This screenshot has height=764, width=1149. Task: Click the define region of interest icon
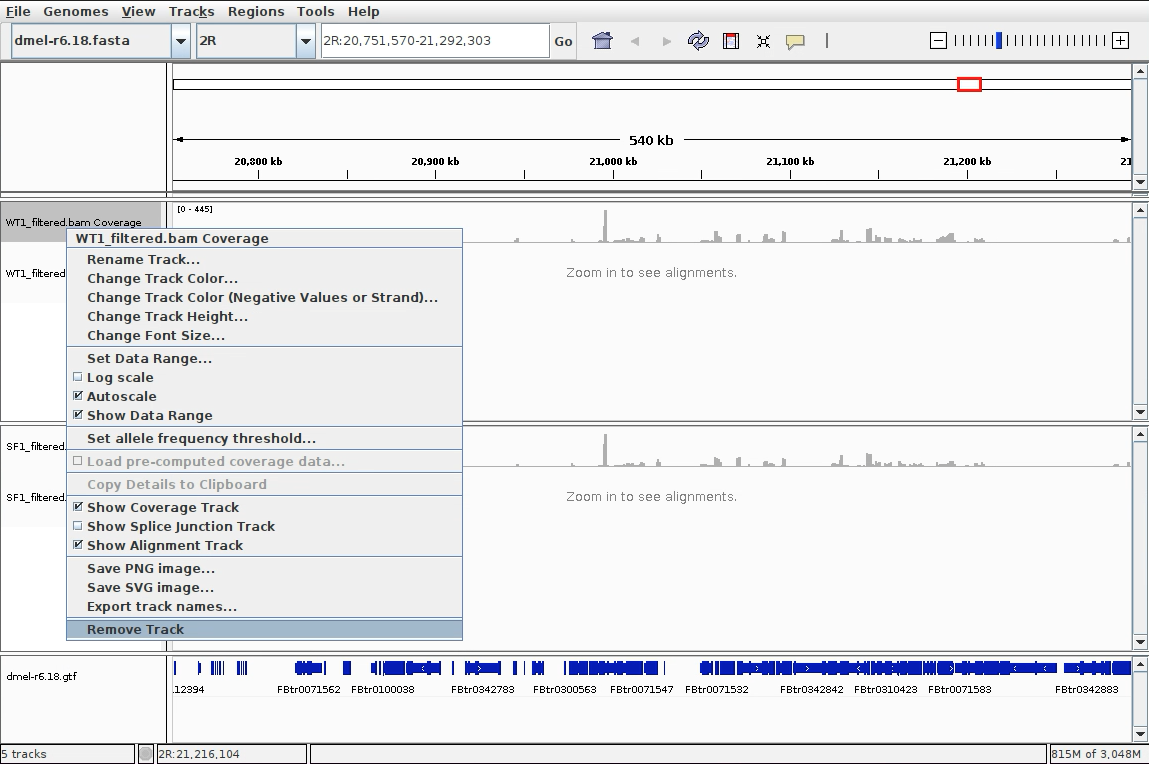click(x=731, y=41)
